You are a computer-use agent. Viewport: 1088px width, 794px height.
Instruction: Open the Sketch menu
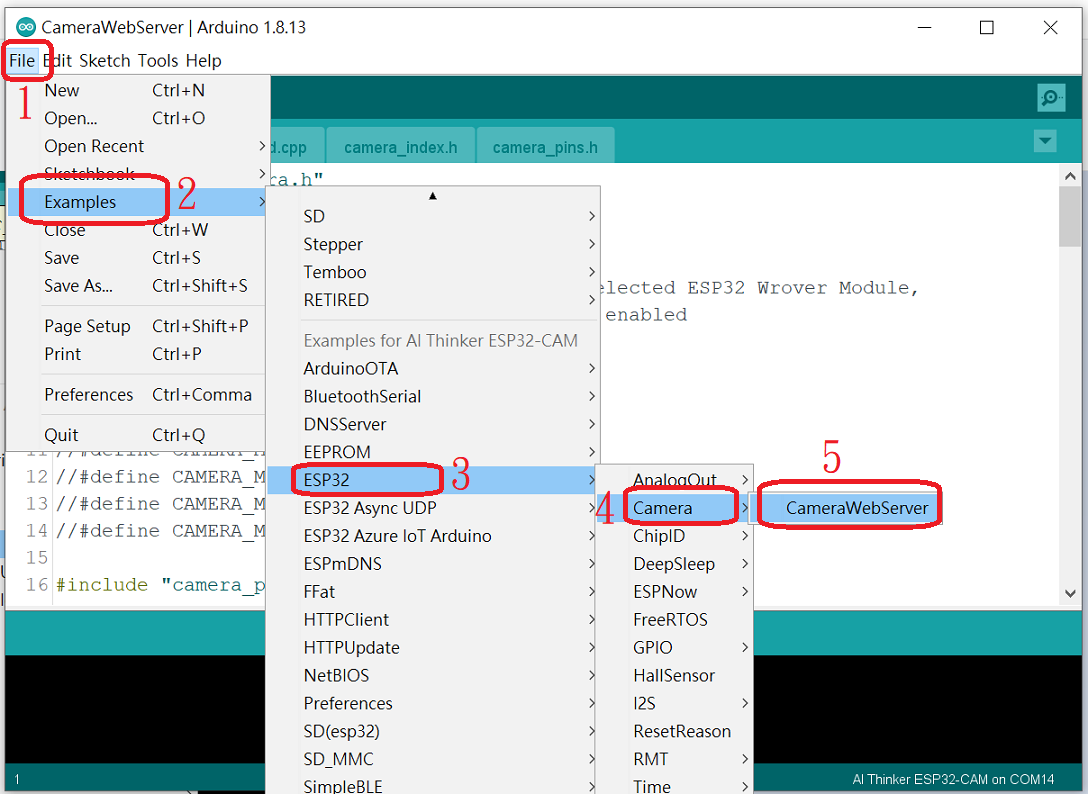pos(105,60)
